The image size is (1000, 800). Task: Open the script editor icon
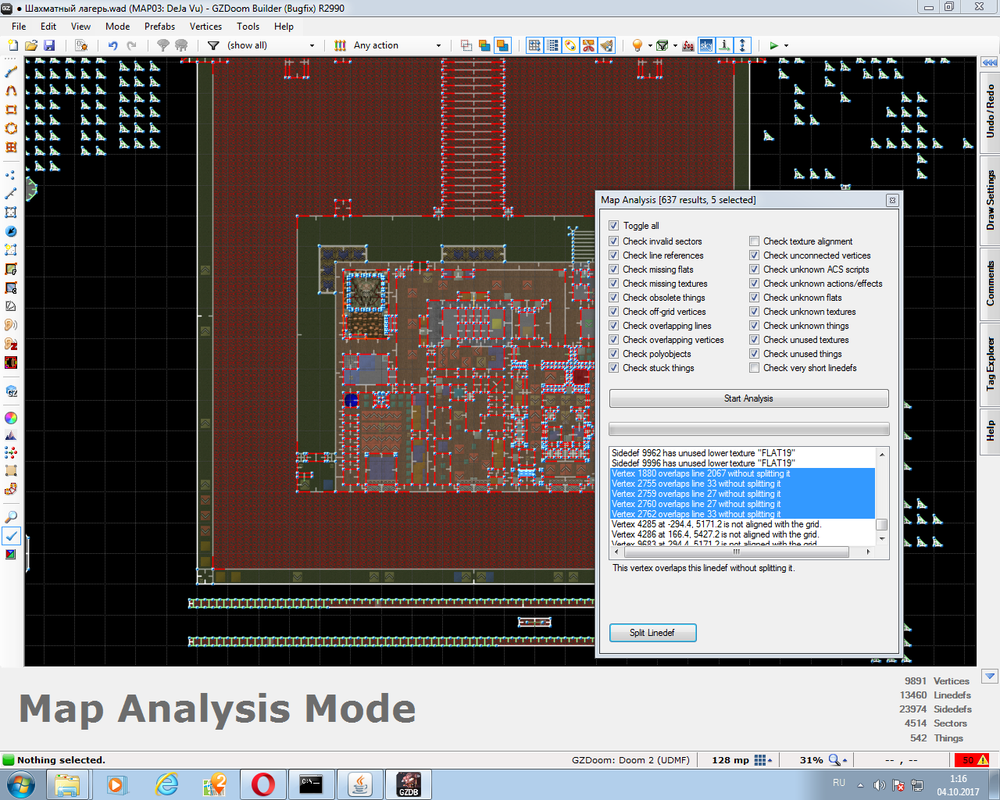81,45
